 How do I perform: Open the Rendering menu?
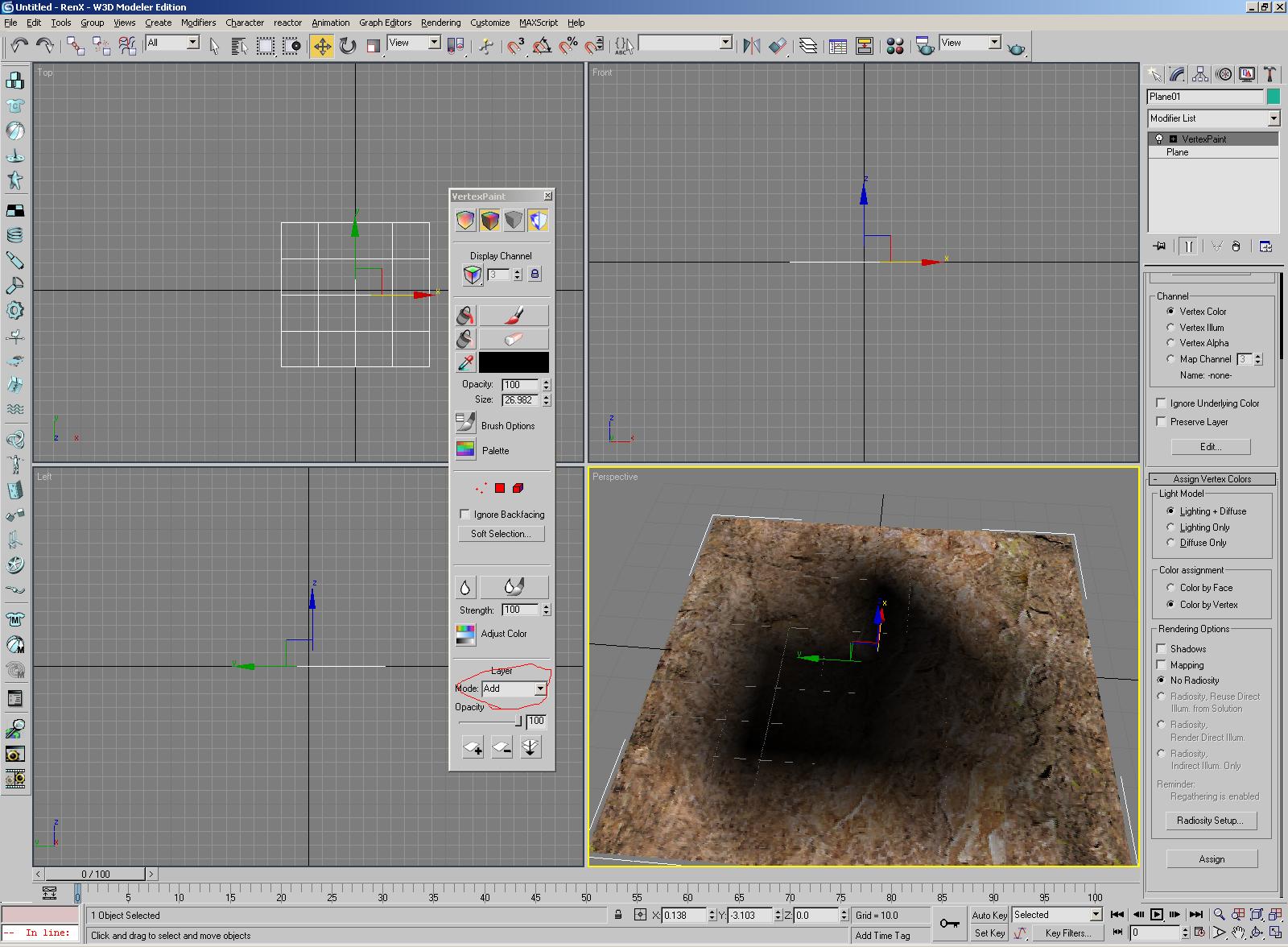tap(440, 23)
